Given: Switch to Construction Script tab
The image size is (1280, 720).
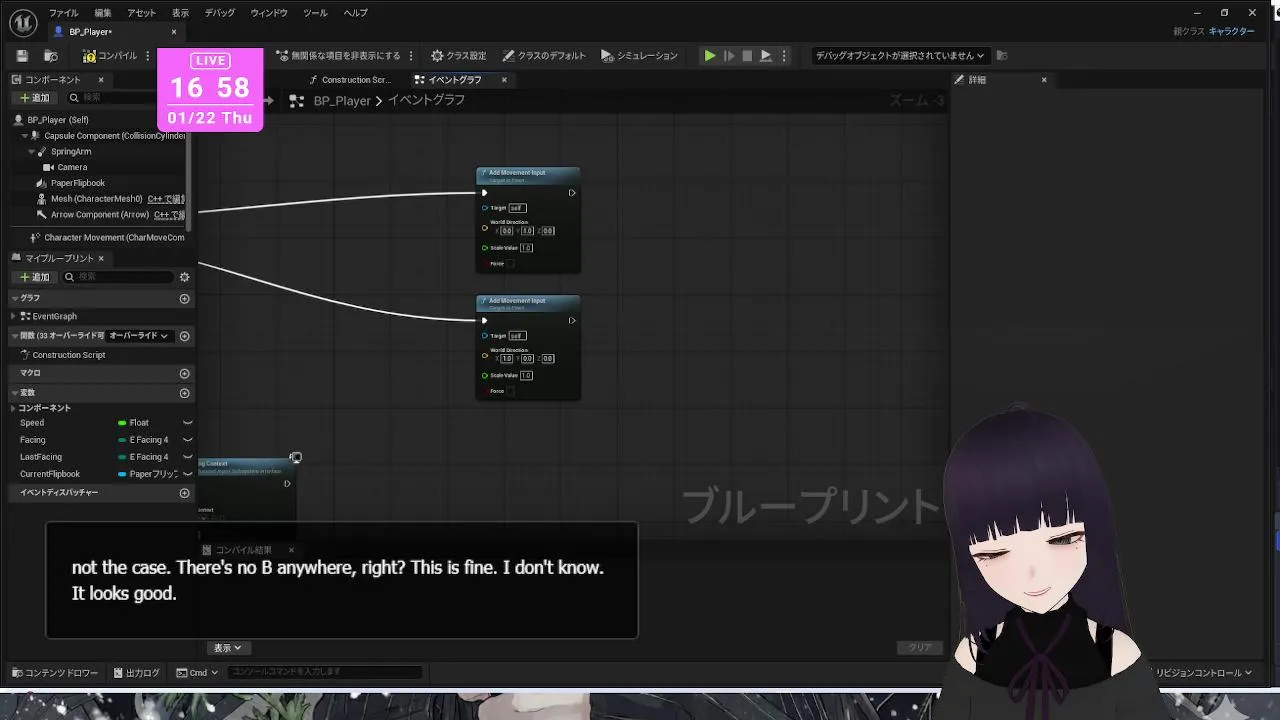Looking at the screenshot, I should point(350,80).
